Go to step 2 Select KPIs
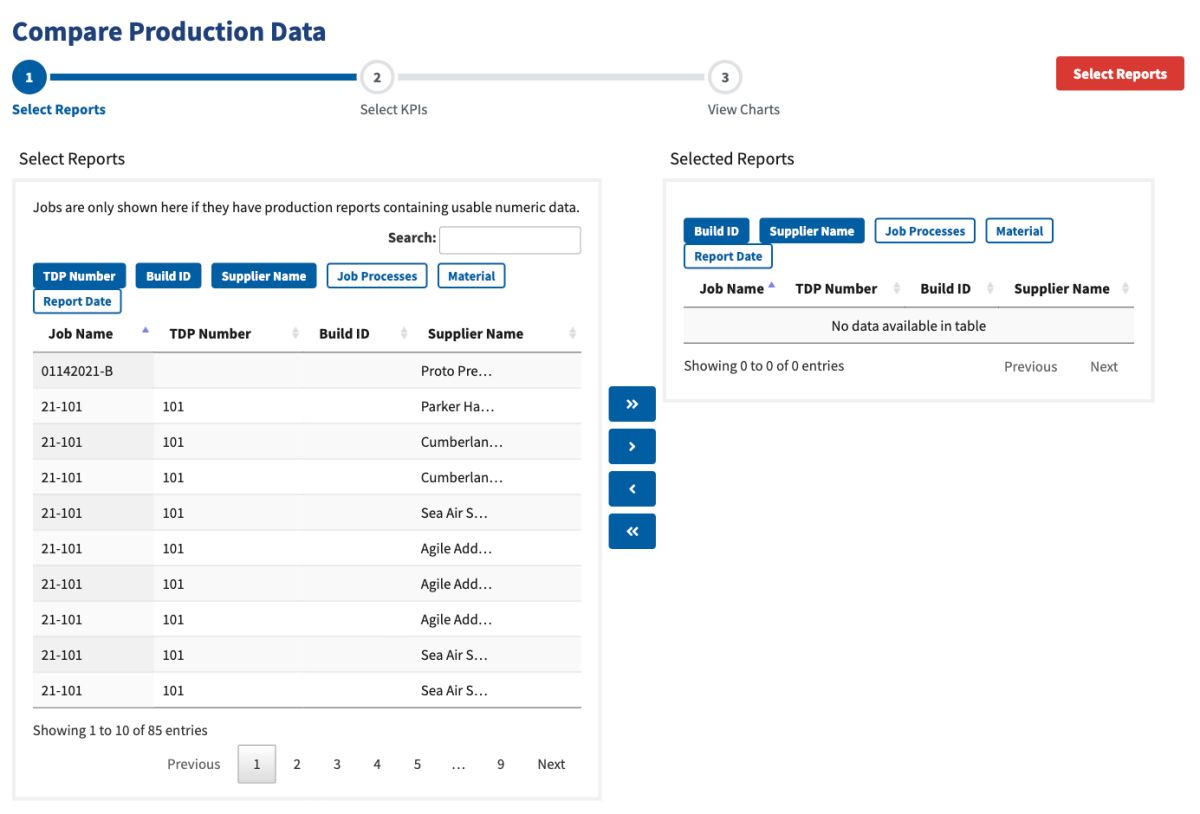 coord(377,77)
